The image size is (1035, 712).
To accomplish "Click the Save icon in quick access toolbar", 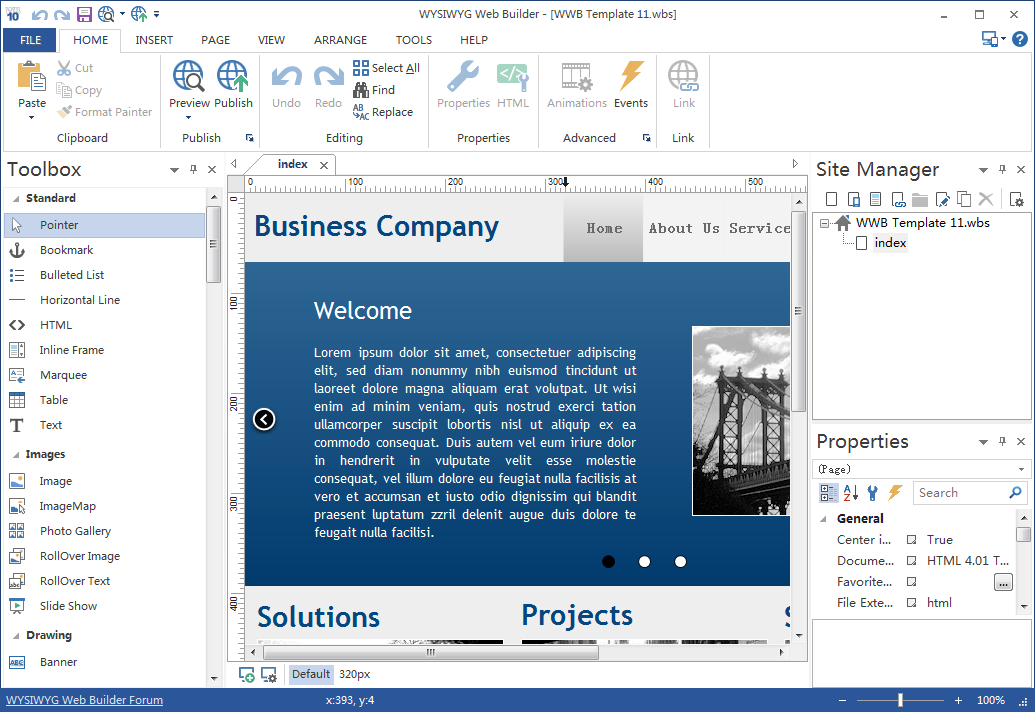I will point(84,14).
